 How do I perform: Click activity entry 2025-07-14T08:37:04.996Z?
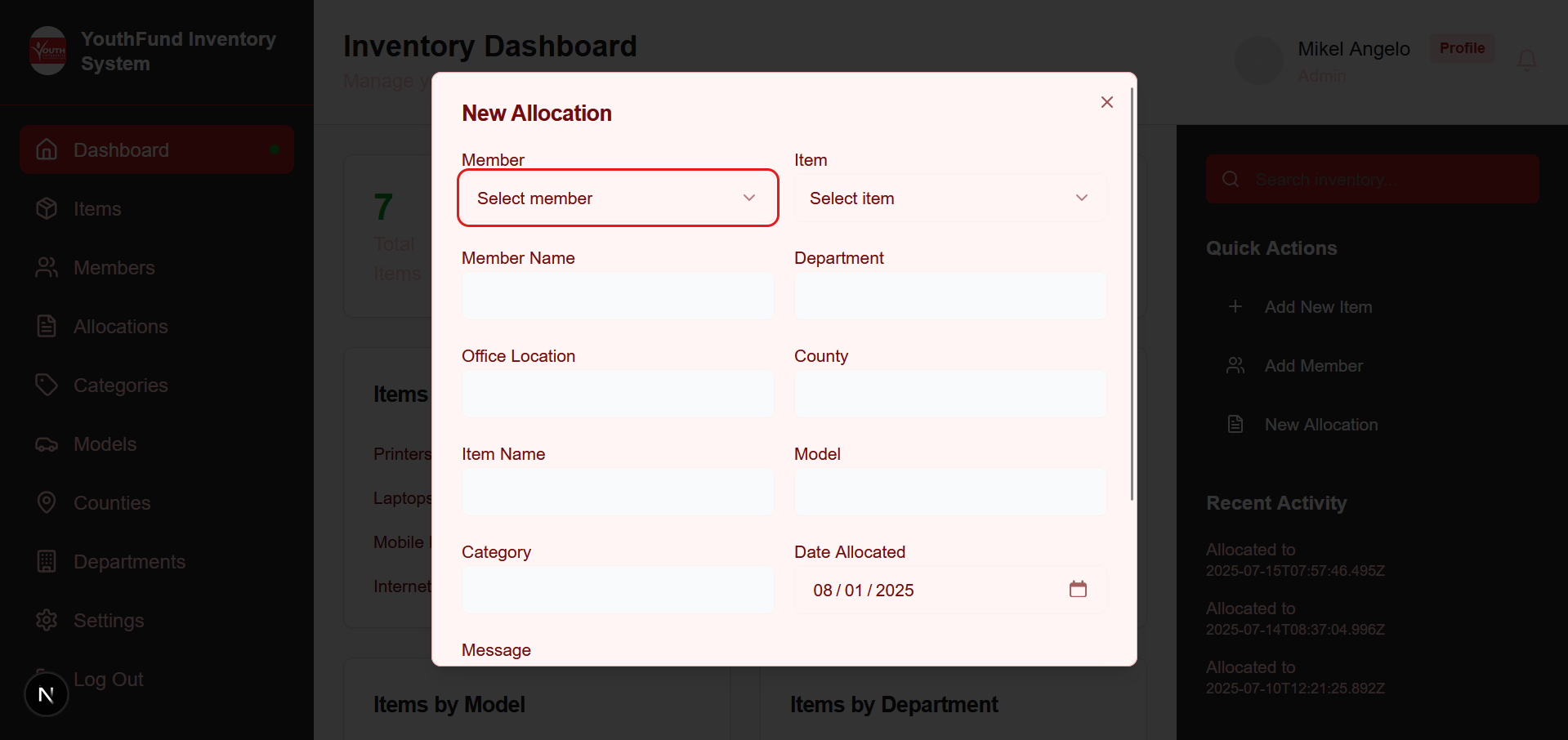point(1295,619)
